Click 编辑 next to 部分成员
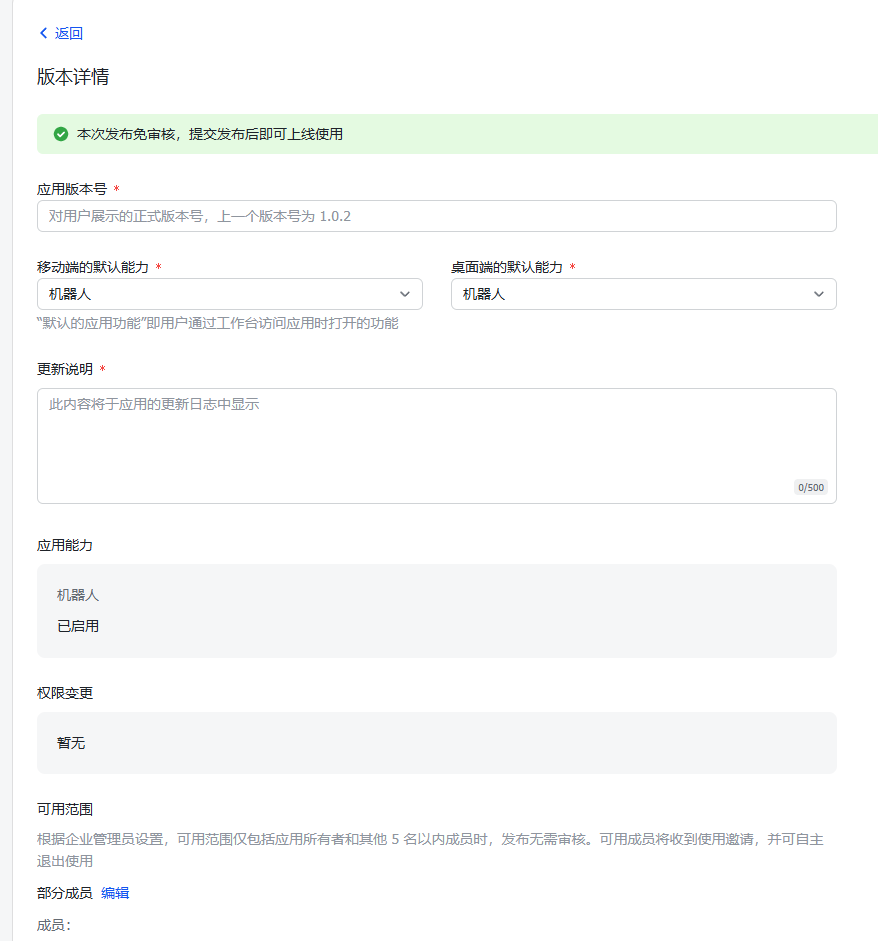 pyautogui.click(x=115, y=893)
